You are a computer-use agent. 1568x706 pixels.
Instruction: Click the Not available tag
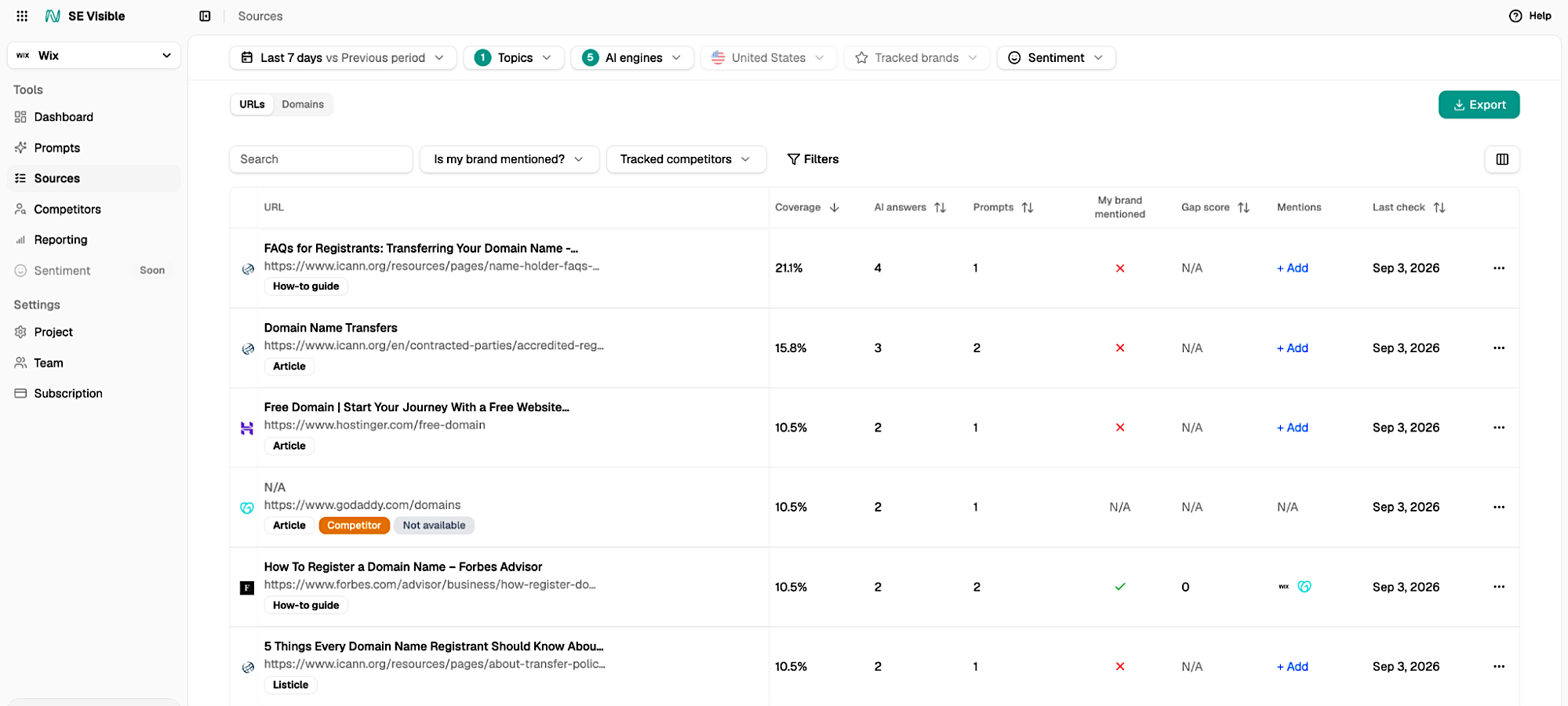(x=434, y=526)
